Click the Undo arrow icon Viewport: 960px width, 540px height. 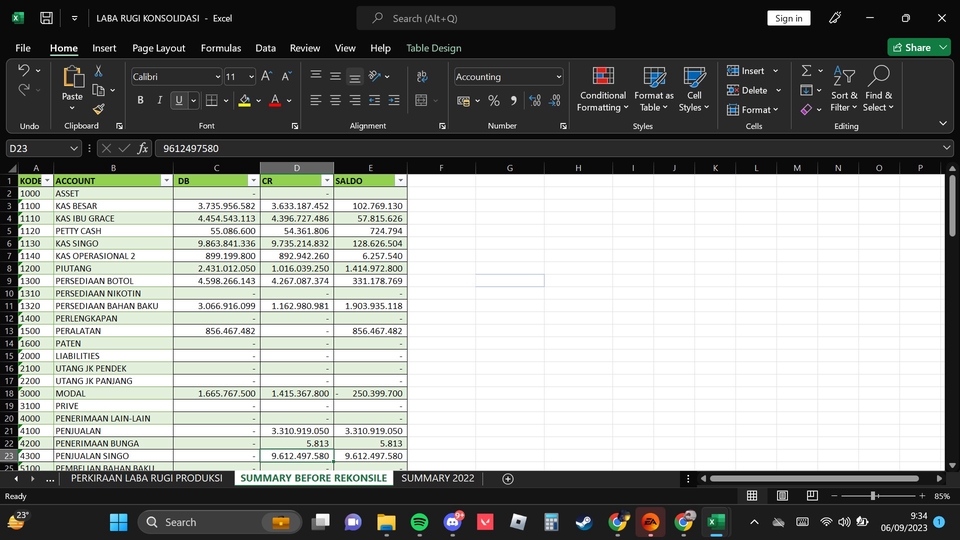[x=23, y=70]
